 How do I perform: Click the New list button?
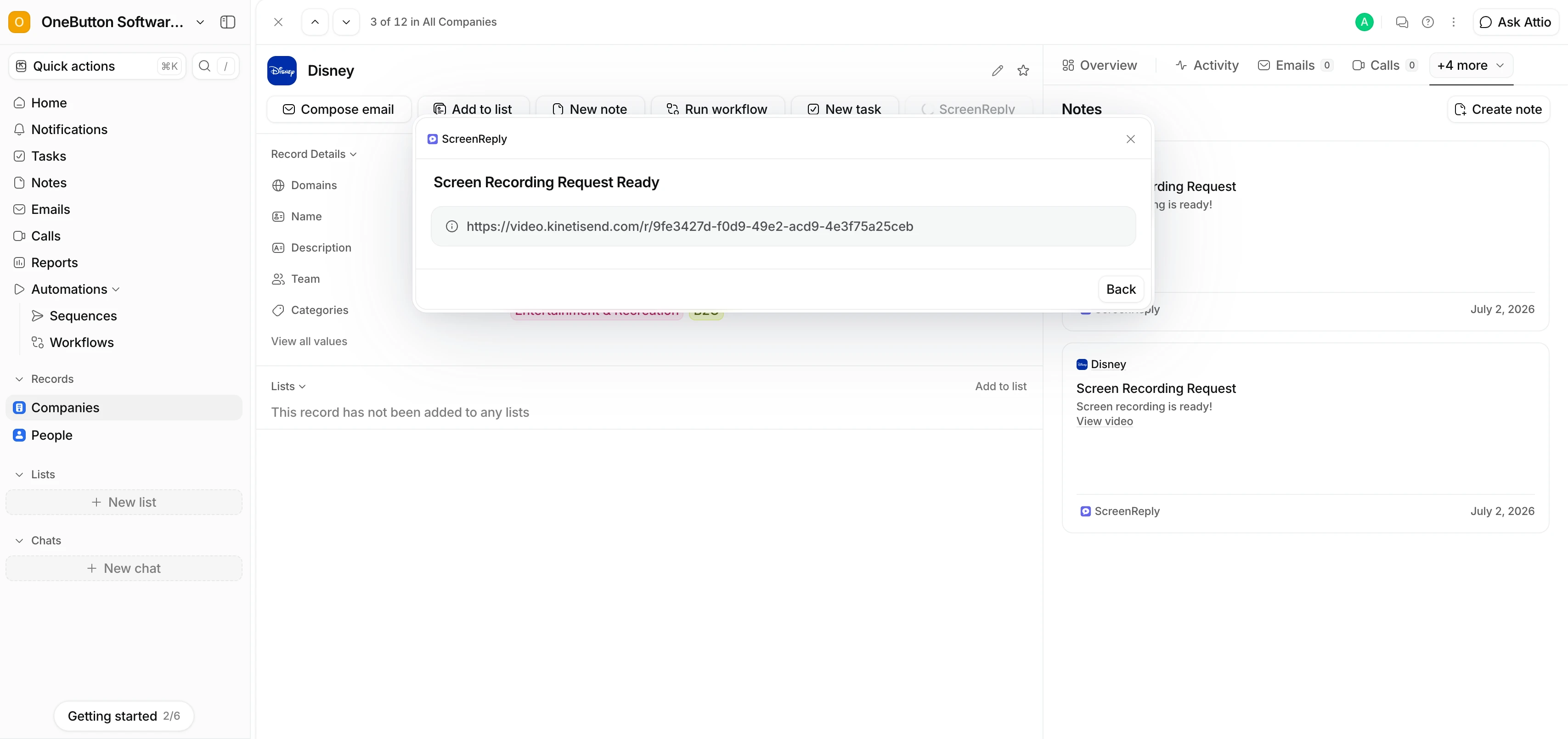point(124,502)
